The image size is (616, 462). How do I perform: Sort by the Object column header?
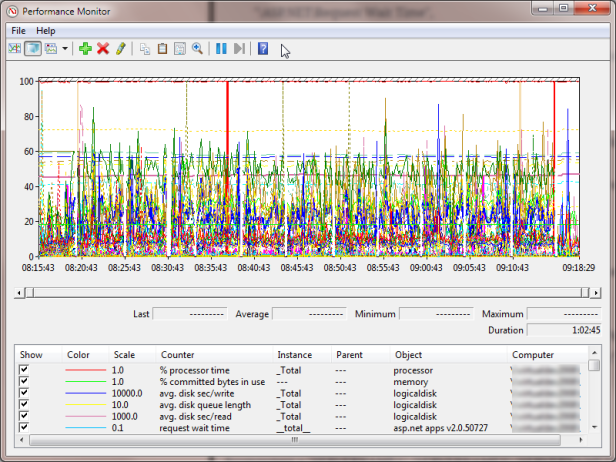click(408, 355)
